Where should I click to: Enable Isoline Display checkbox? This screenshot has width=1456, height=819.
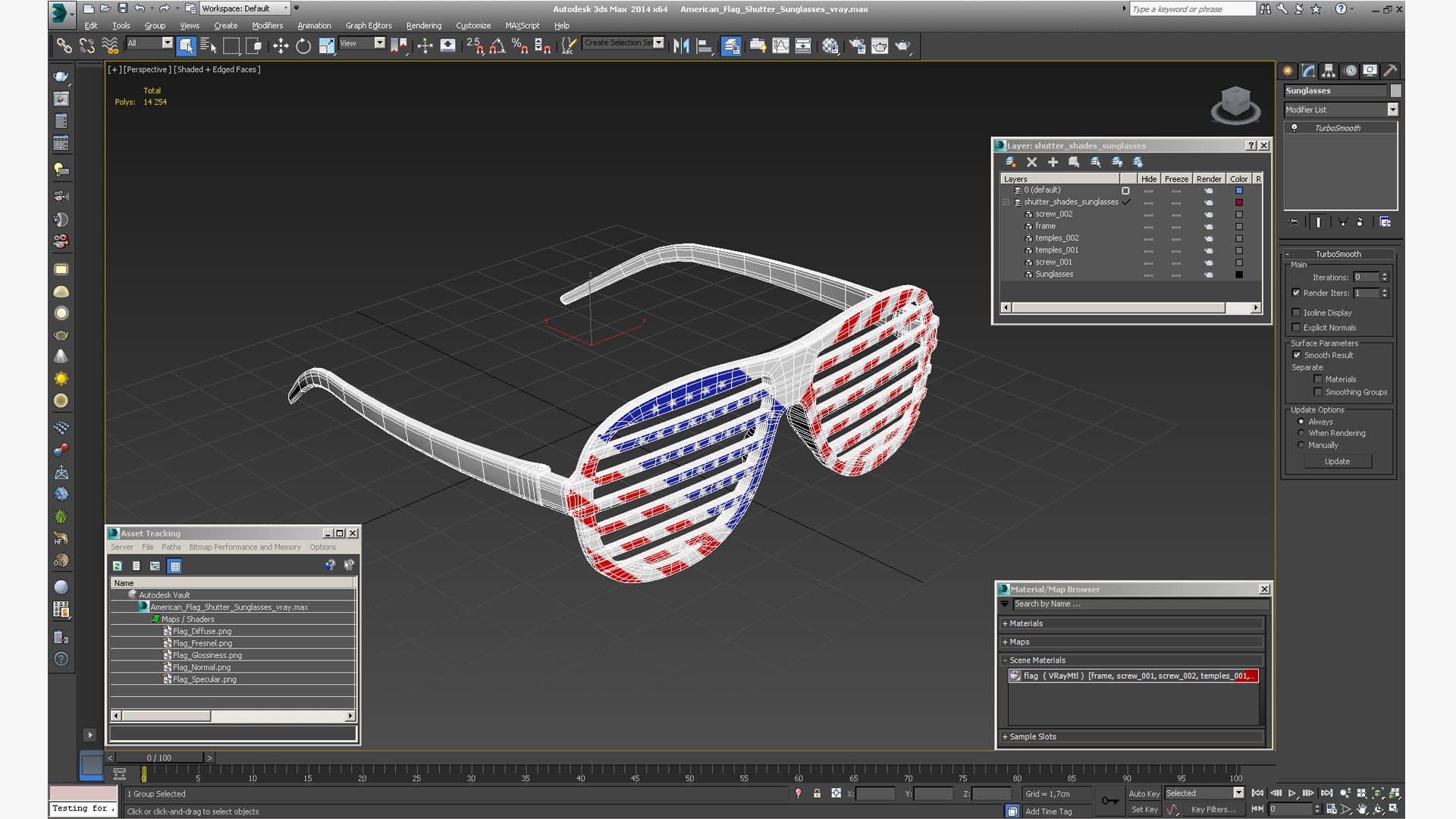pyautogui.click(x=1296, y=312)
